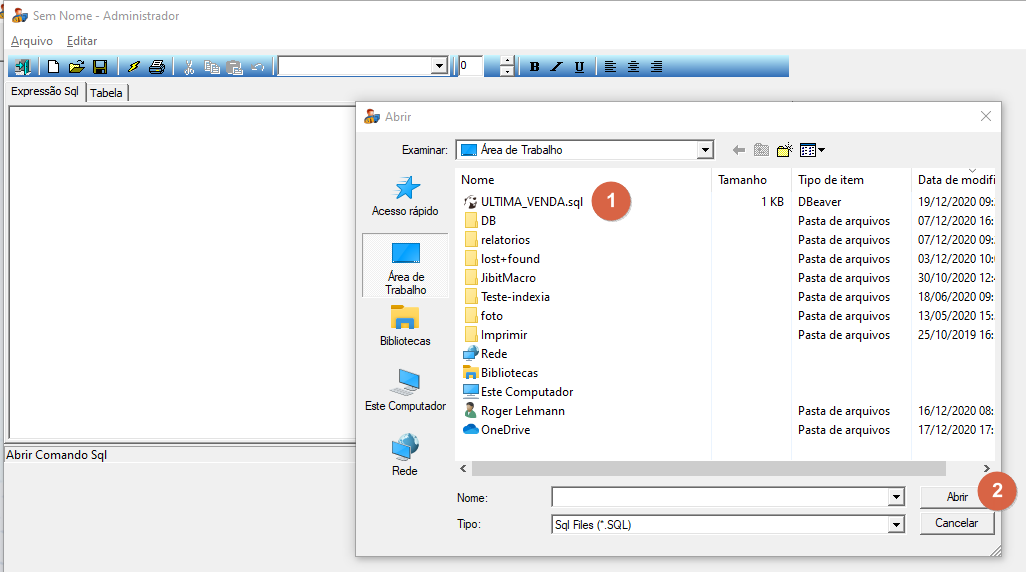This screenshot has width=1026, height=572.
Task: Open the font name dropdown in toolbar
Action: (439, 66)
